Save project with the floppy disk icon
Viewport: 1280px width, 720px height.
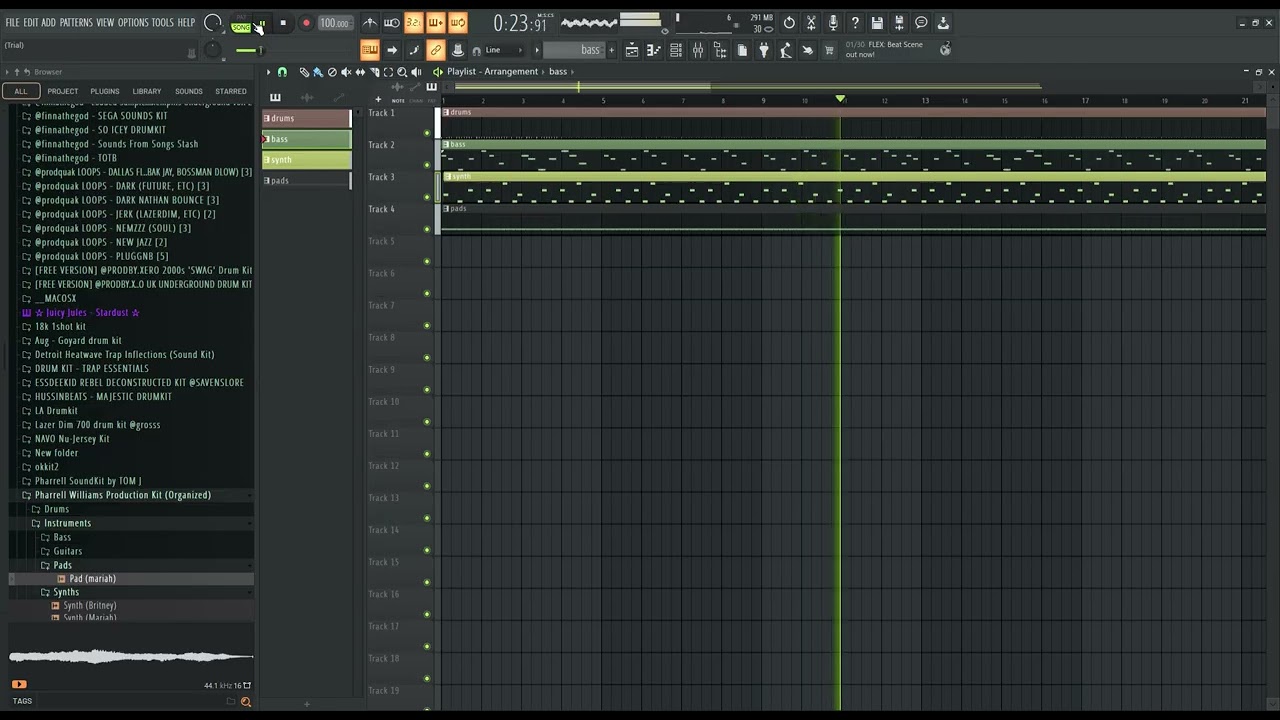click(x=877, y=23)
